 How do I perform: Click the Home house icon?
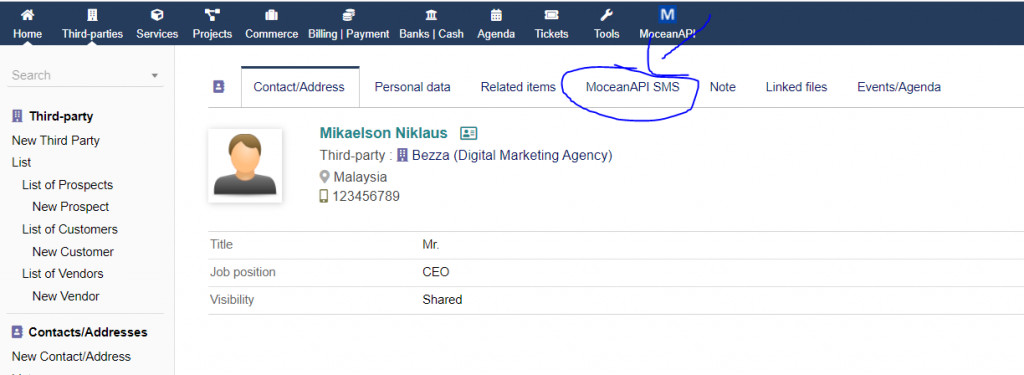pos(27,14)
